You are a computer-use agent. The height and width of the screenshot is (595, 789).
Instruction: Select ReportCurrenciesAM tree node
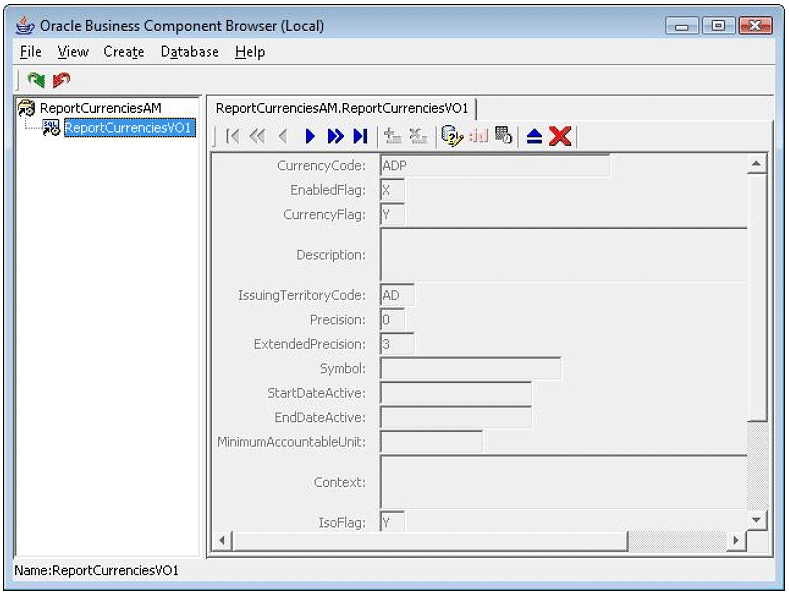coord(101,108)
